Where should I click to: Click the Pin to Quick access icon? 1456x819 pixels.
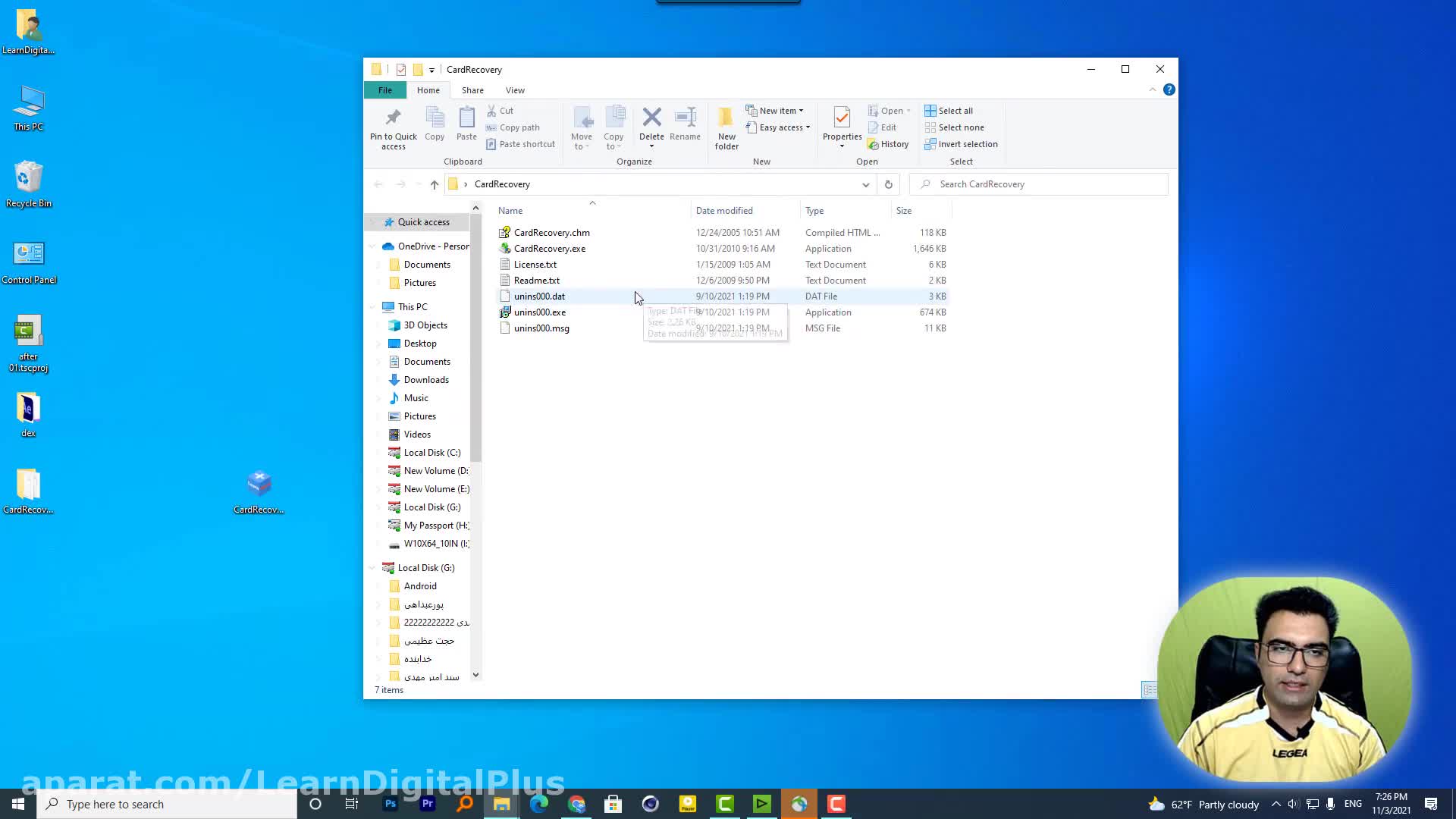click(393, 118)
